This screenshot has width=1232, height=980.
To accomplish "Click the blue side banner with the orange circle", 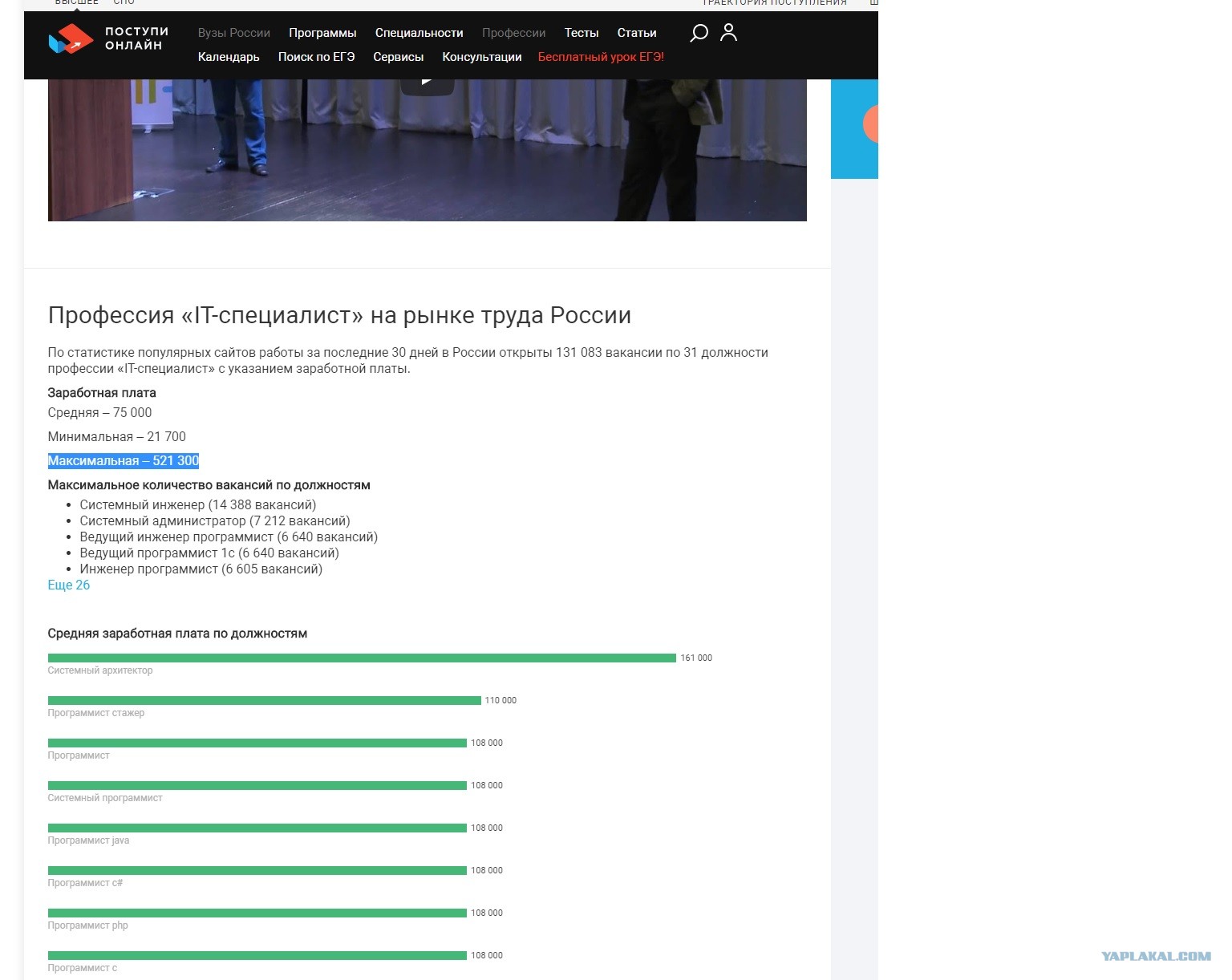I will (x=854, y=128).
